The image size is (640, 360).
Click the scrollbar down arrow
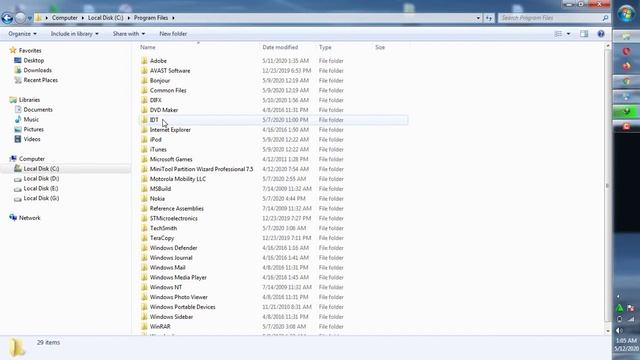pyautogui.click(x=607, y=331)
